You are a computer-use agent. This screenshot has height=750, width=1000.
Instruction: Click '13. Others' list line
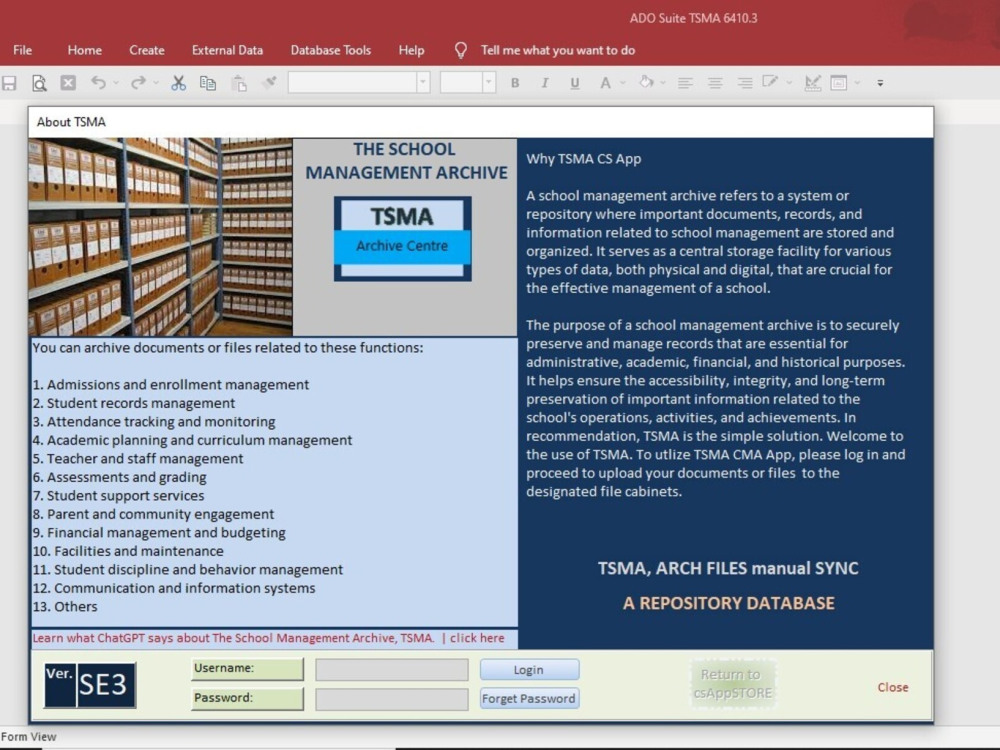click(x=65, y=607)
